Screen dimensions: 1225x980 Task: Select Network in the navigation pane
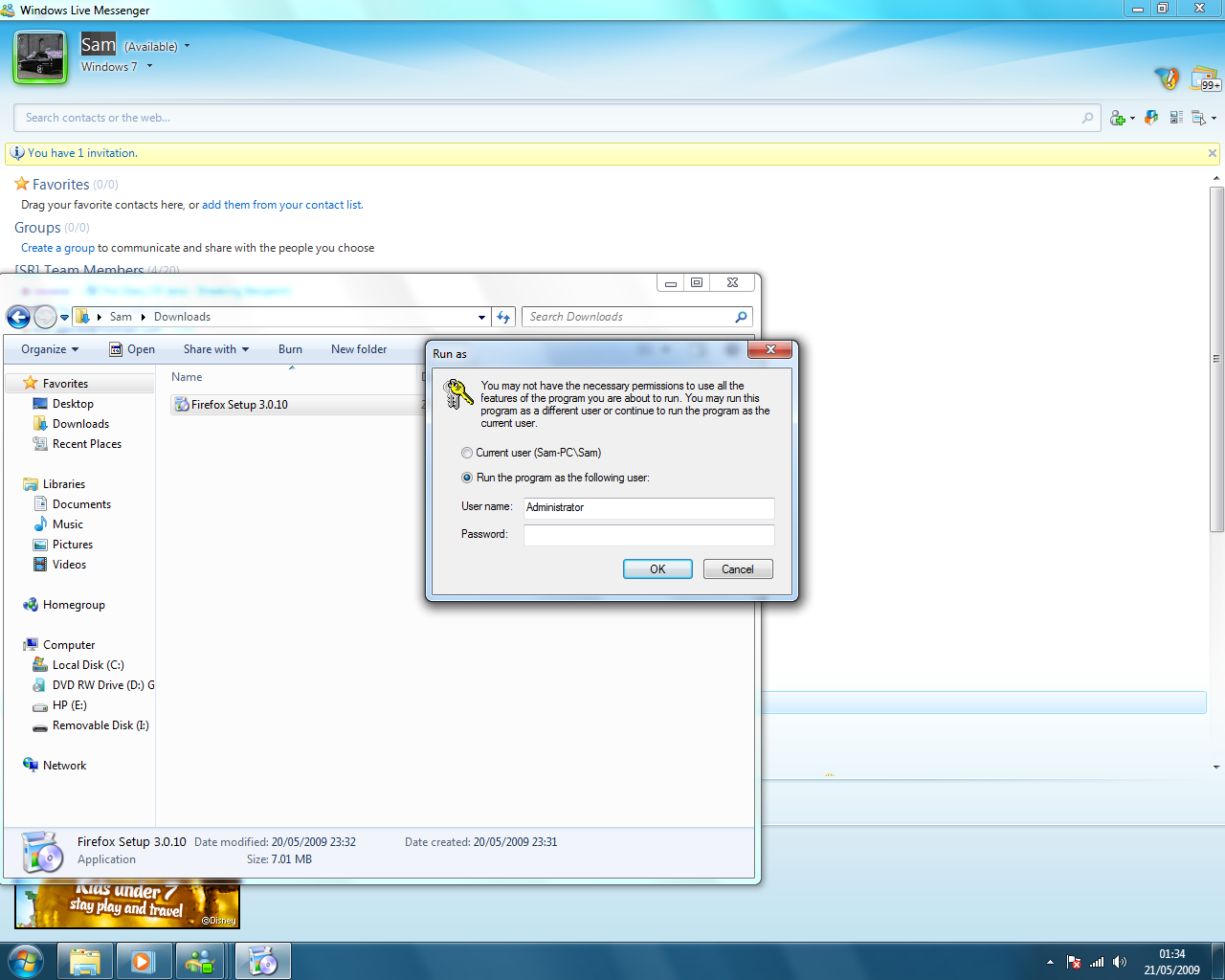[64, 766]
